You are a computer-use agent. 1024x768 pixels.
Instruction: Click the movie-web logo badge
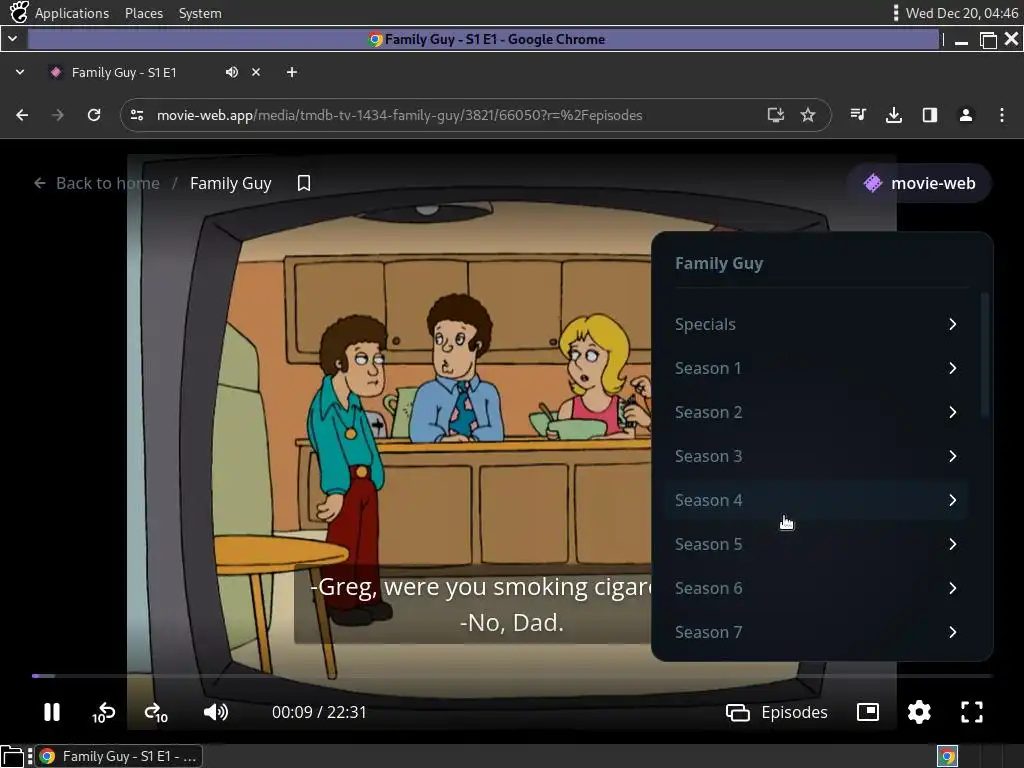920,183
